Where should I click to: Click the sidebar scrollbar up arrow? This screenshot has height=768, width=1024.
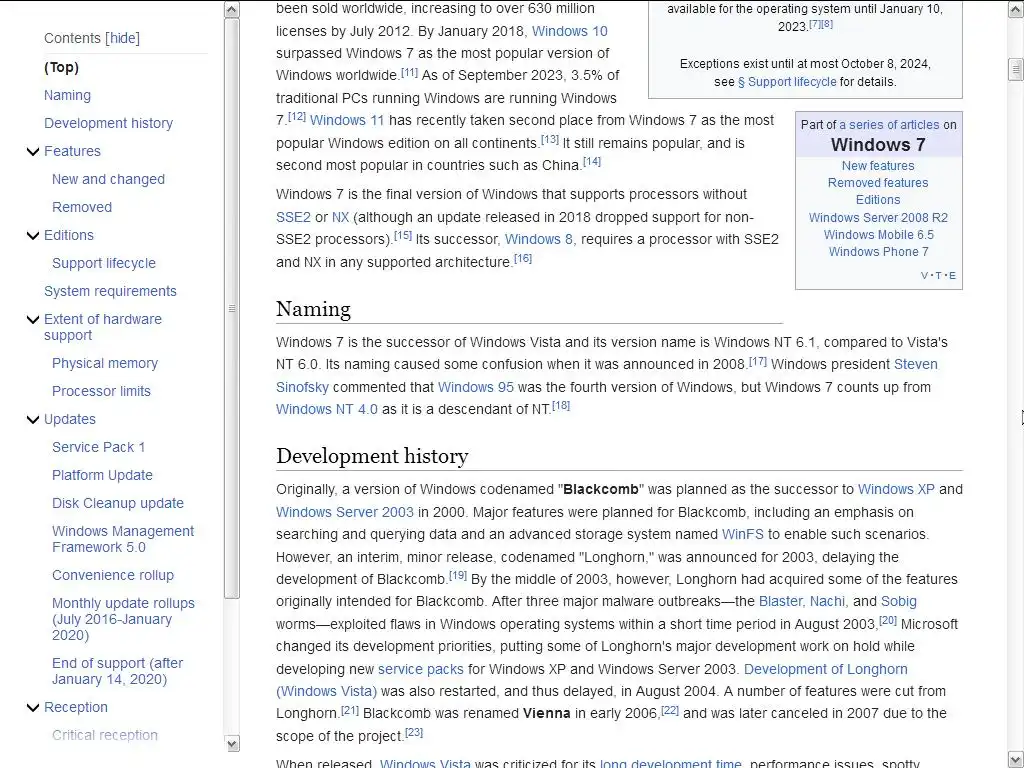point(232,9)
